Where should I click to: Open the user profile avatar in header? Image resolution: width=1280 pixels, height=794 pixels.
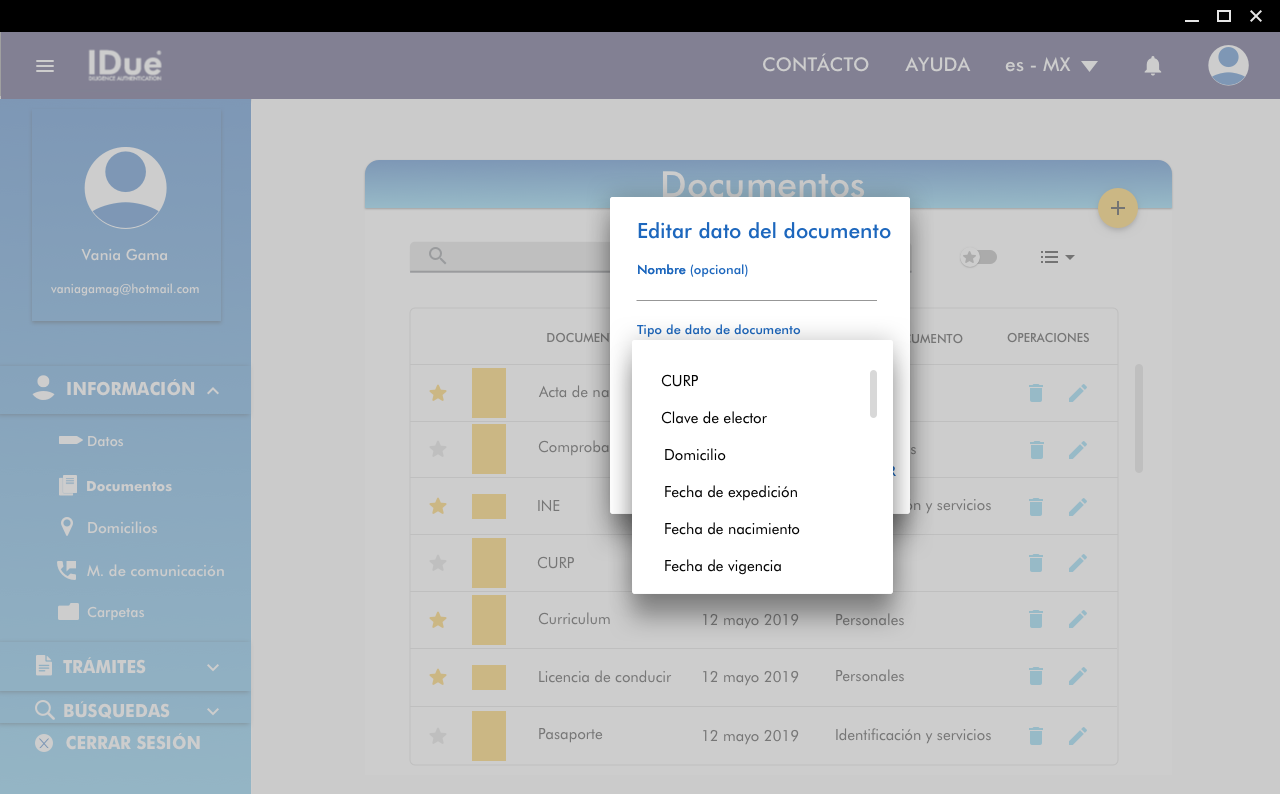[1227, 66]
